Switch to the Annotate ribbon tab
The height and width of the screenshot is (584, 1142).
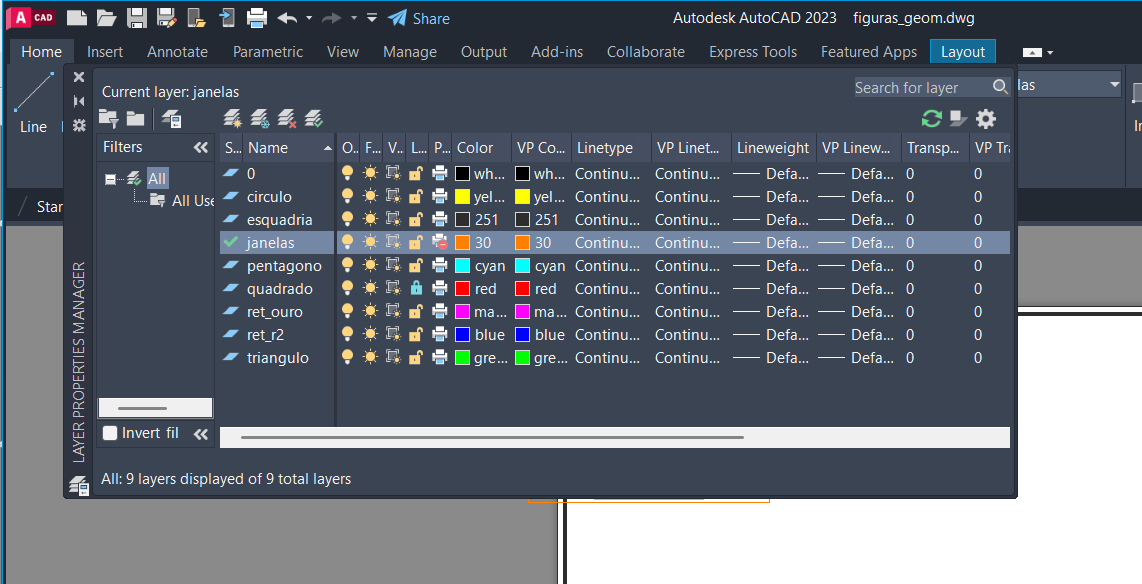tap(177, 52)
